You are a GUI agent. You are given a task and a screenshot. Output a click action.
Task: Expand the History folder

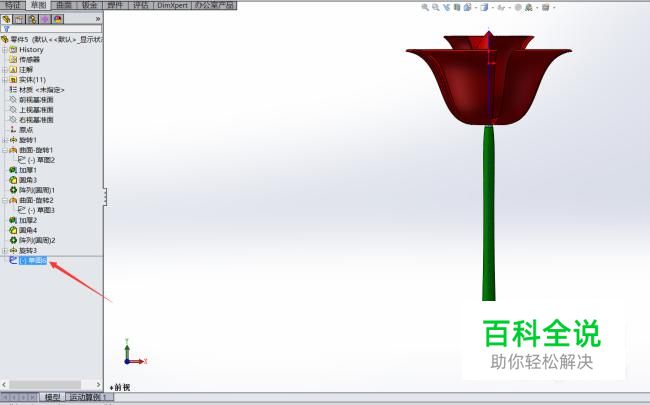[5, 49]
